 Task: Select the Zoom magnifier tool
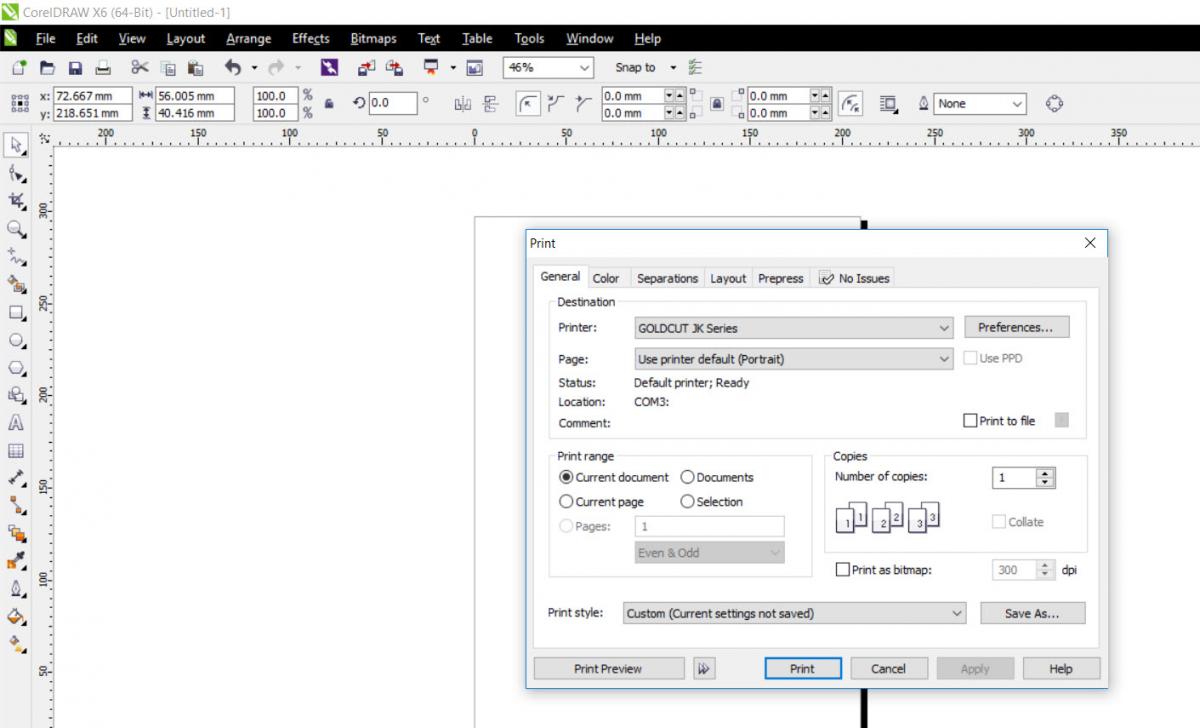pos(16,229)
